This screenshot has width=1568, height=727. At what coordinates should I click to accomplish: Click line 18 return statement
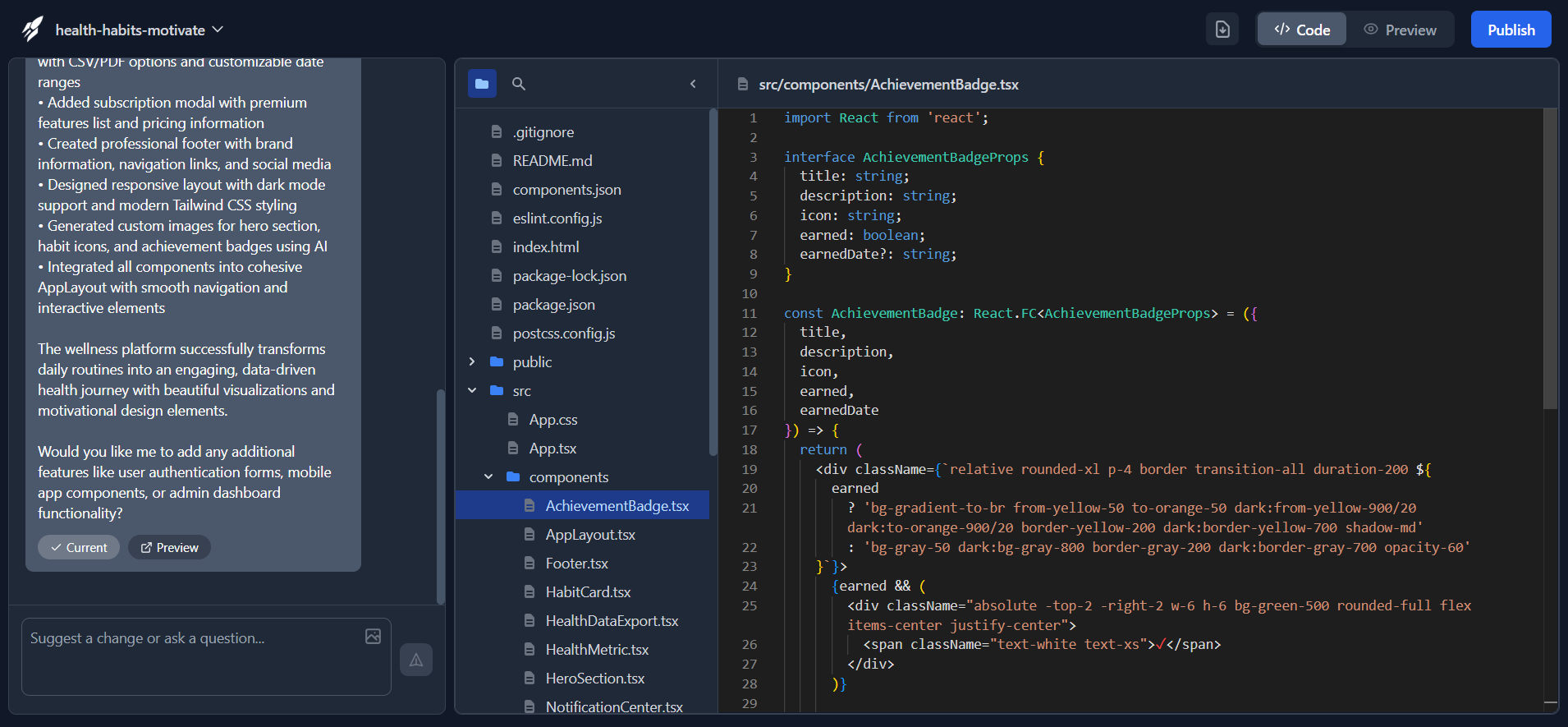(831, 449)
